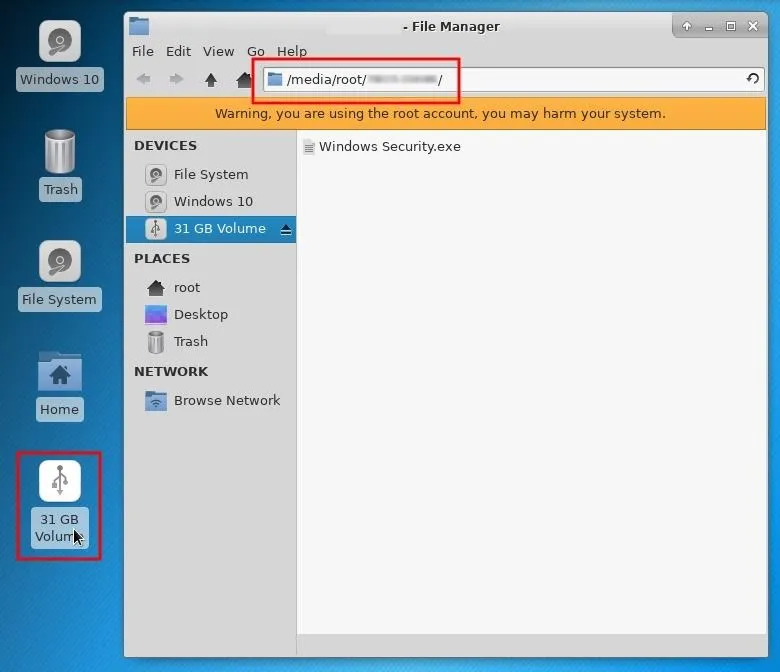
Task: Click the File Manager title bar folder icon
Action: tap(139, 26)
